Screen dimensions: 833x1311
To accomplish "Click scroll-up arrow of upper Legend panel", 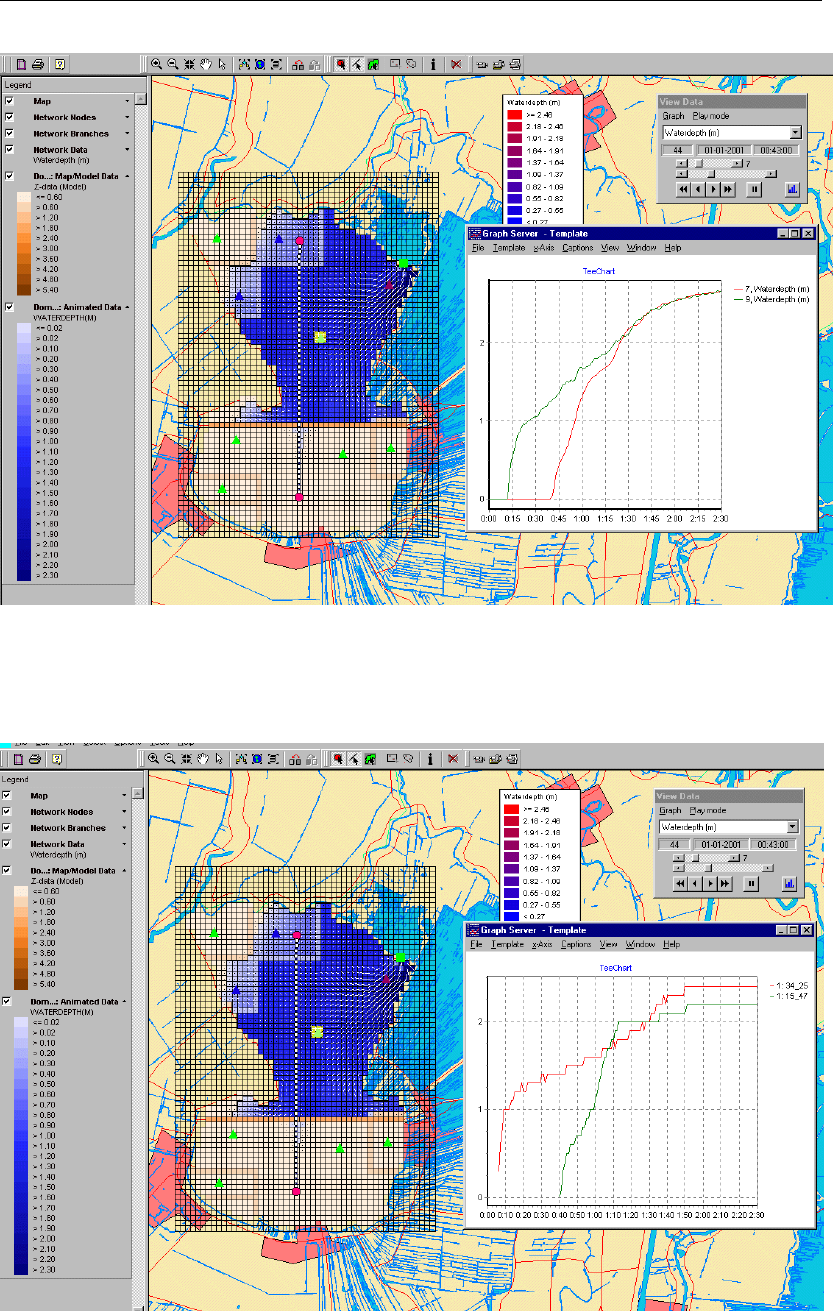I will pyautogui.click(x=141, y=100).
